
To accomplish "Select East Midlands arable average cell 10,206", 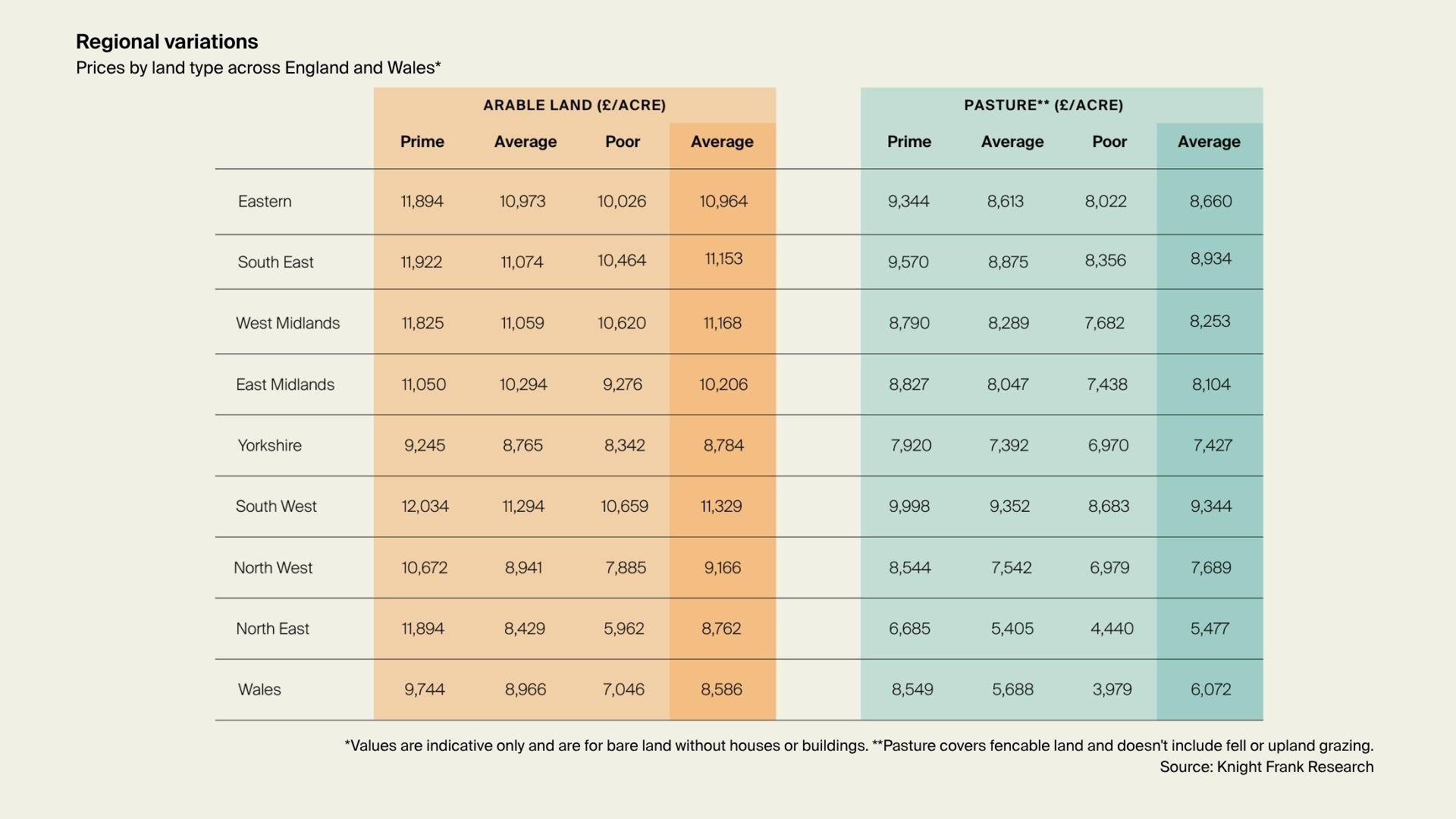I will (x=723, y=384).
